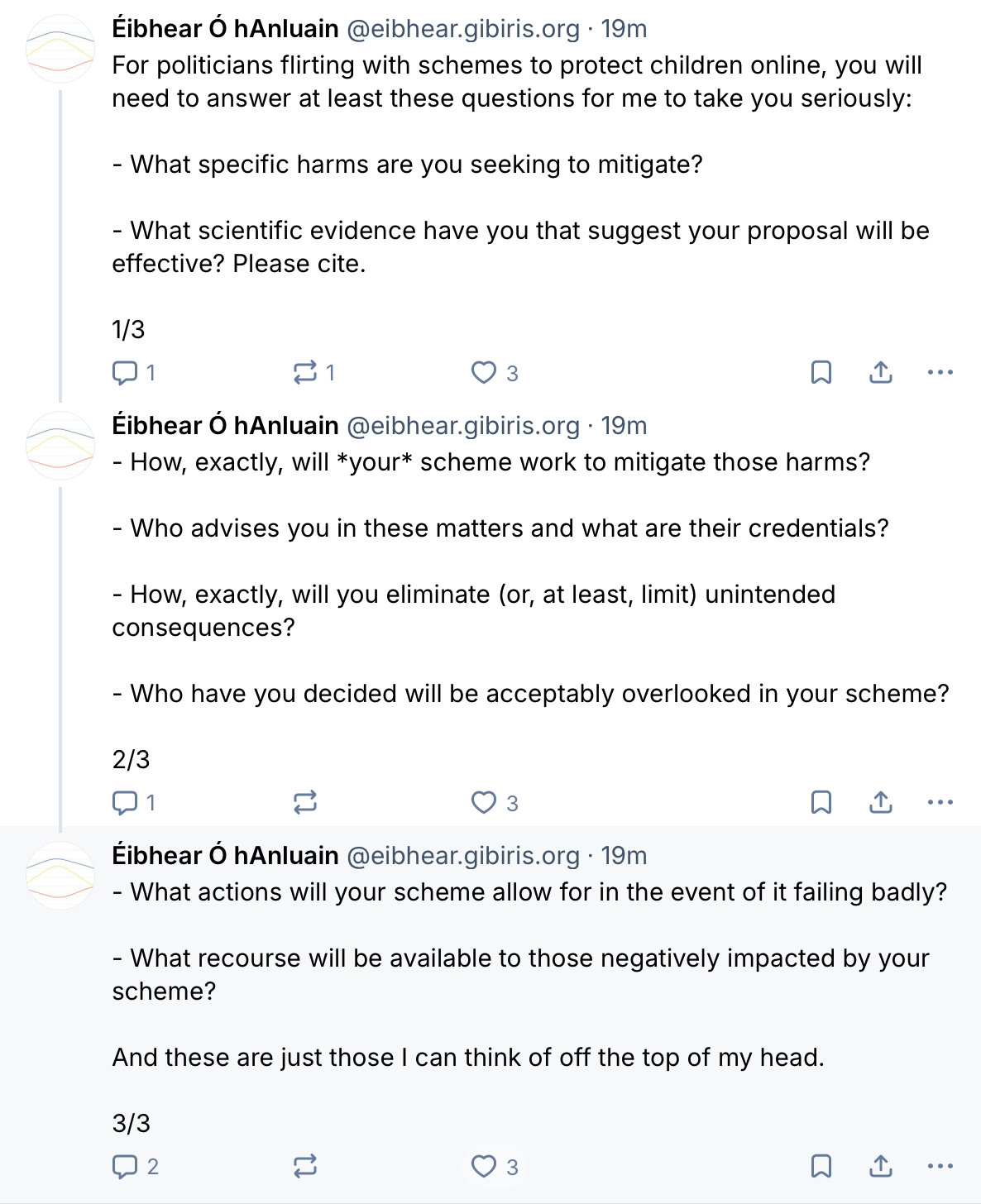981x1204 pixels.
Task: Repost the 1/3 post
Action: 305,373
